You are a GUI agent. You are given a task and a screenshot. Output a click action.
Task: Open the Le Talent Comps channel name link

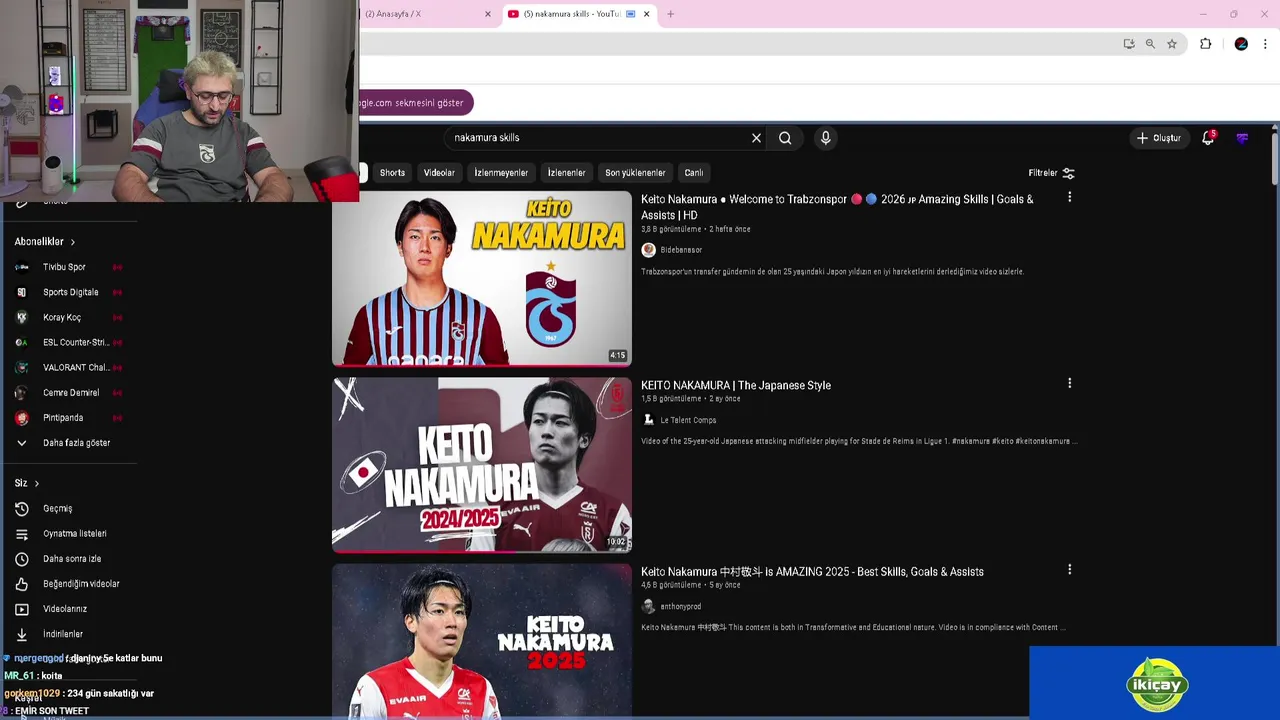click(688, 420)
